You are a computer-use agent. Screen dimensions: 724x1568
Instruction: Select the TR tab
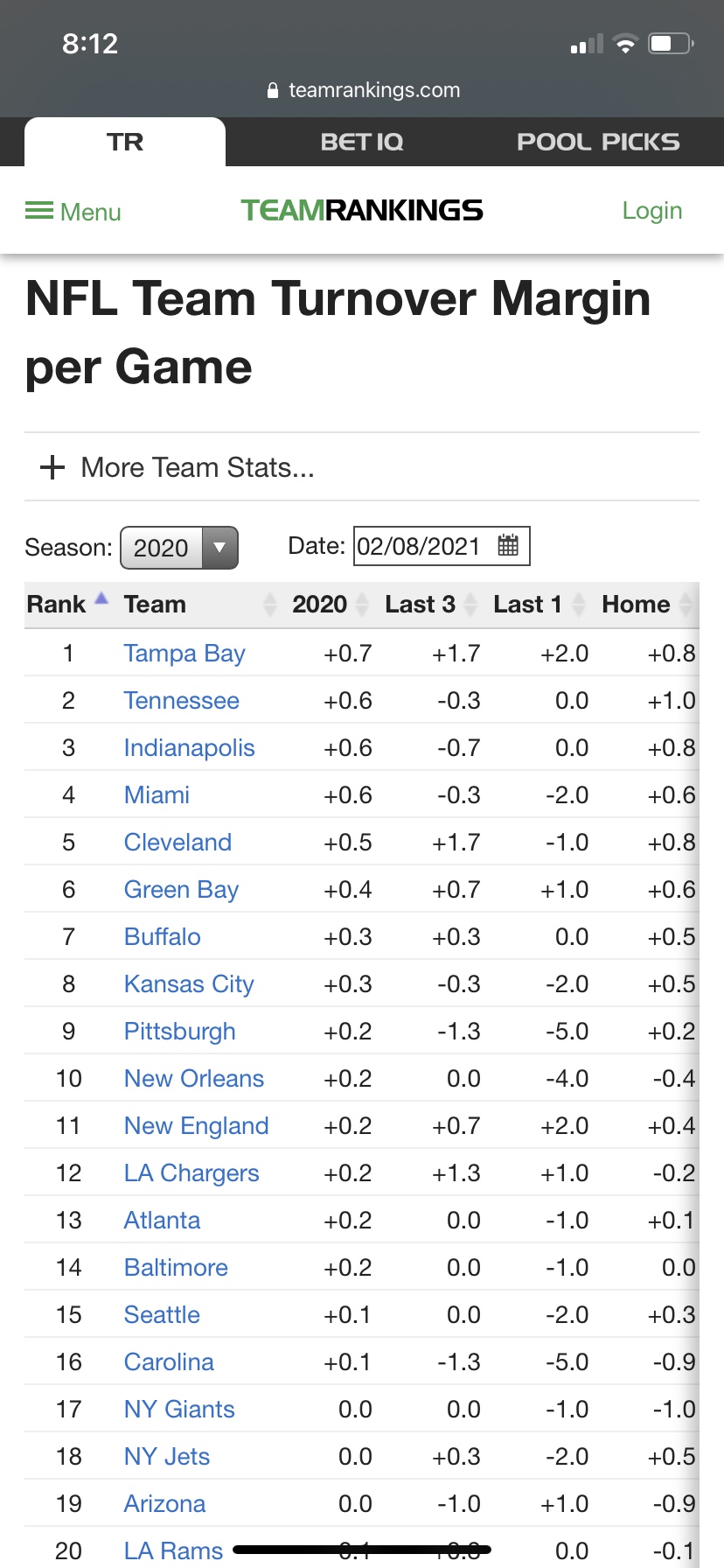click(x=125, y=142)
